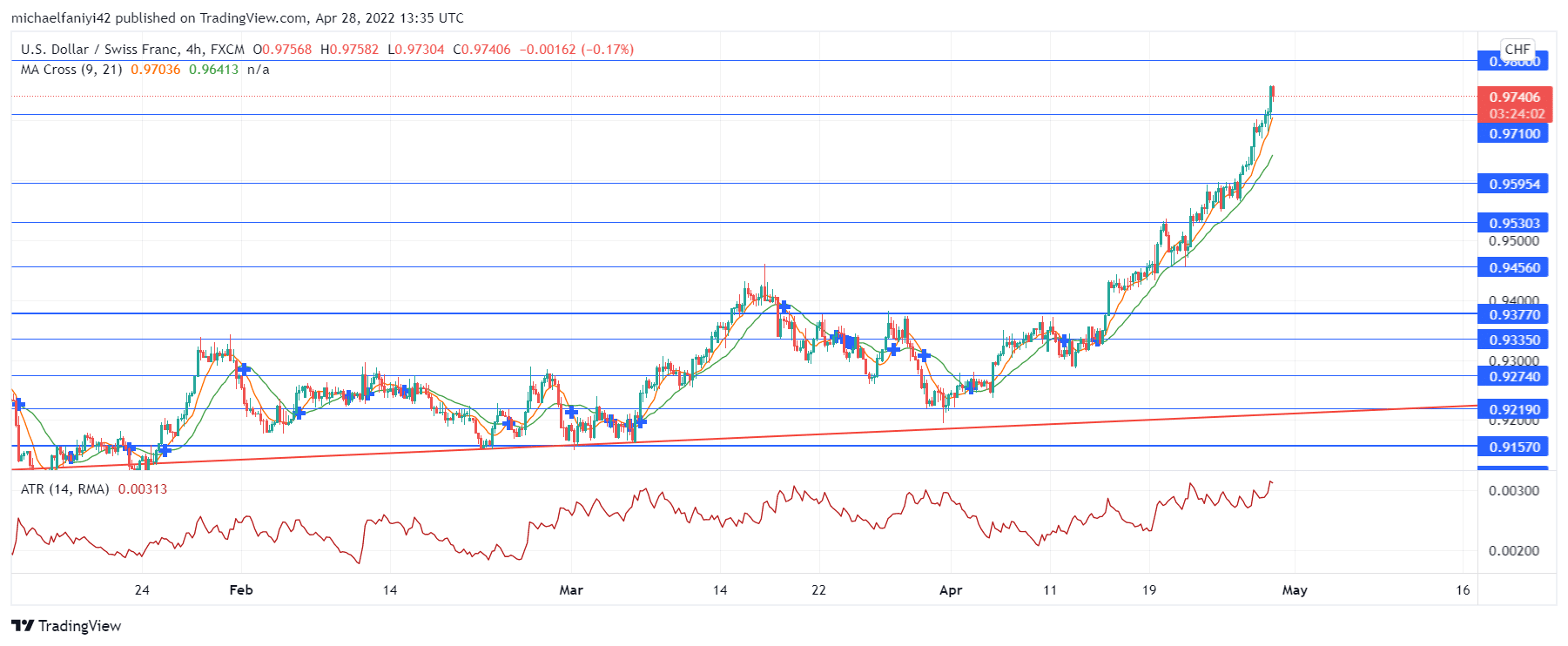Click the May date on time axis
The width and height of the screenshot is (1568, 646).
tap(1295, 590)
